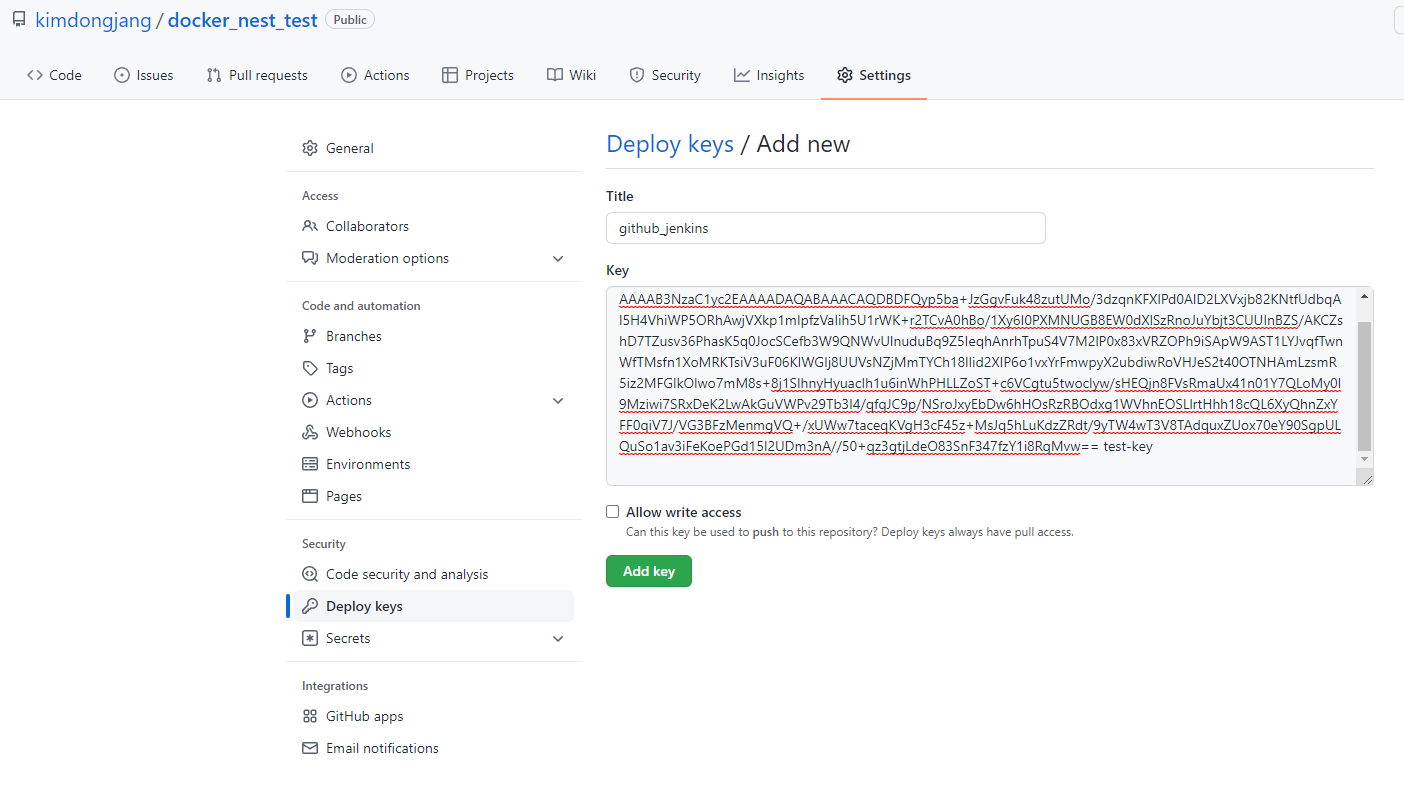
Task: Expand the sidebar Actions chevron
Action: click(x=558, y=400)
